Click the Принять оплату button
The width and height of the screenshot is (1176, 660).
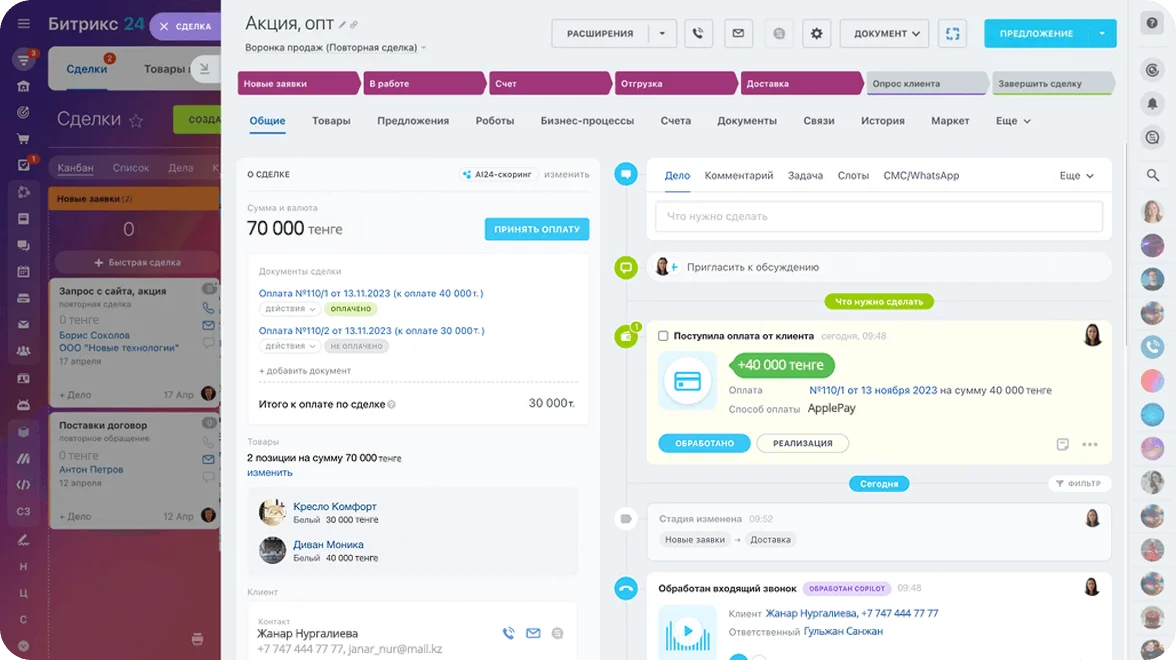pos(537,230)
